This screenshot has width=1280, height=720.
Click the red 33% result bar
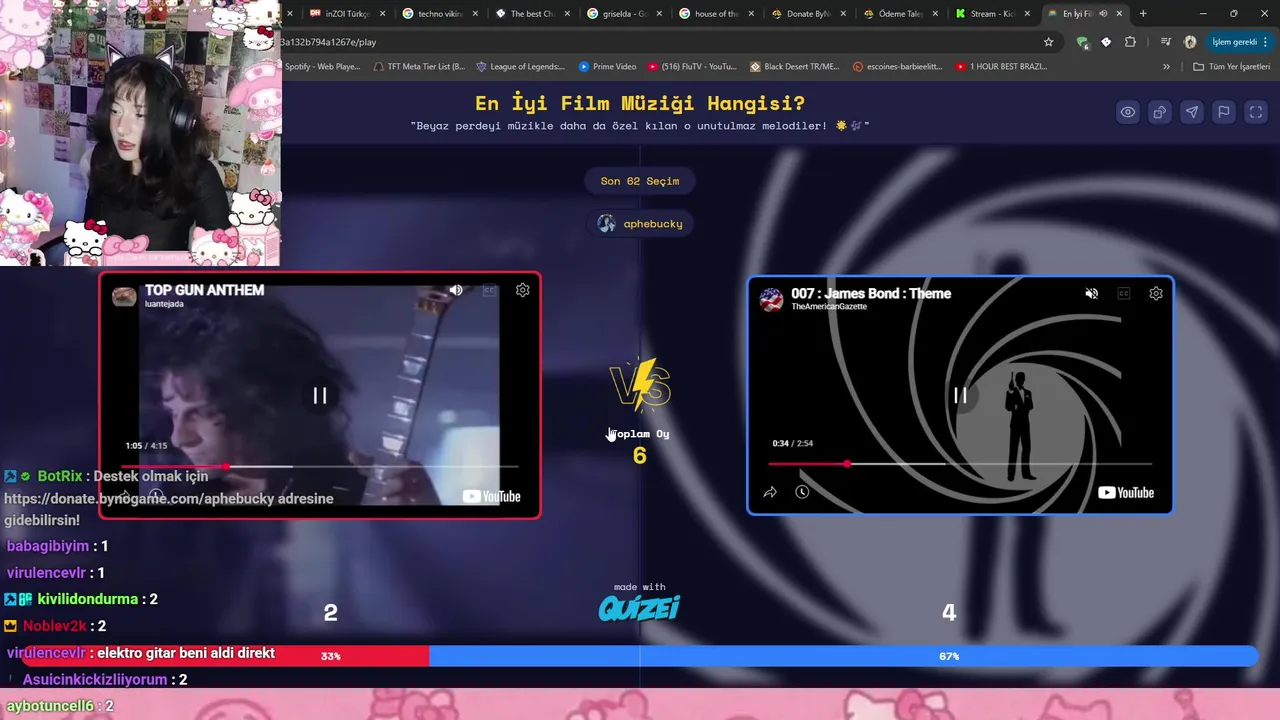tap(227, 656)
